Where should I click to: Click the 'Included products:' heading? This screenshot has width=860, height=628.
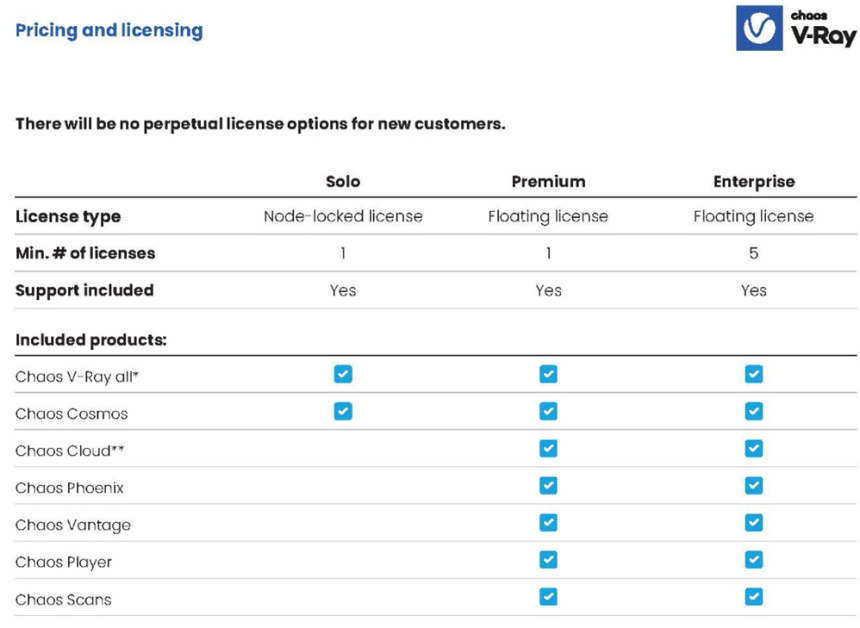click(x=90, y=340)
